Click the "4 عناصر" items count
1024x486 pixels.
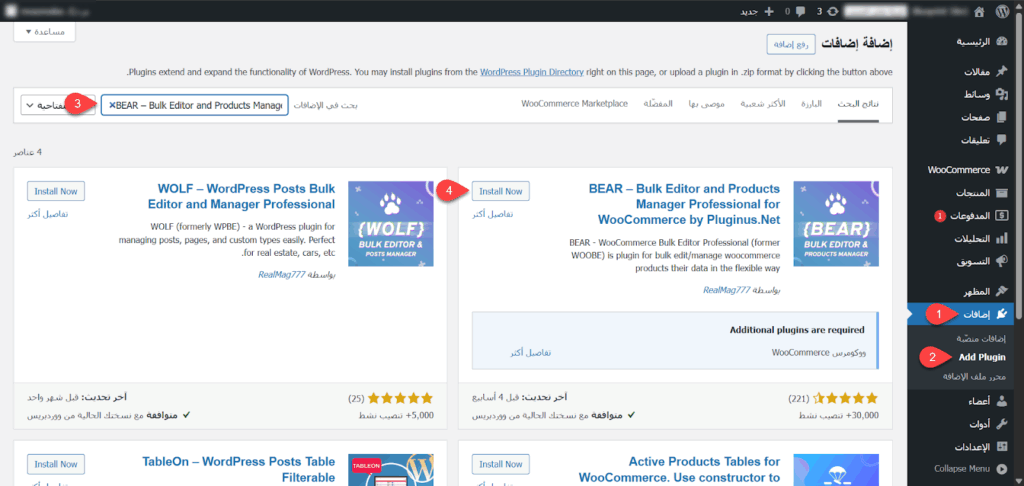(x=27, y=152)
